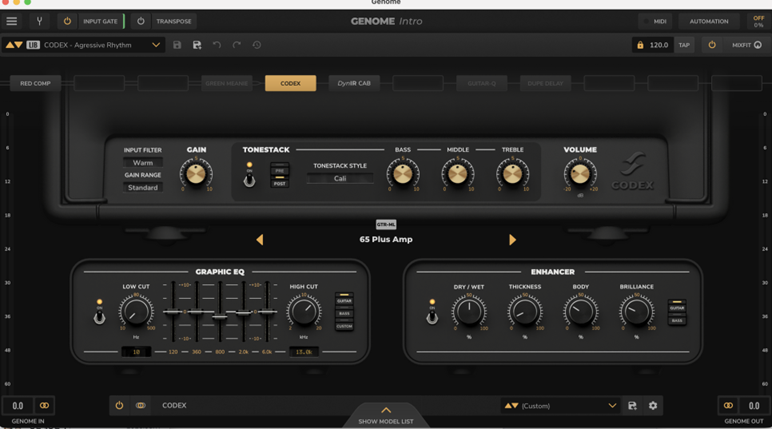
Task: Click the MIDI button
Action: coord(656,21)
